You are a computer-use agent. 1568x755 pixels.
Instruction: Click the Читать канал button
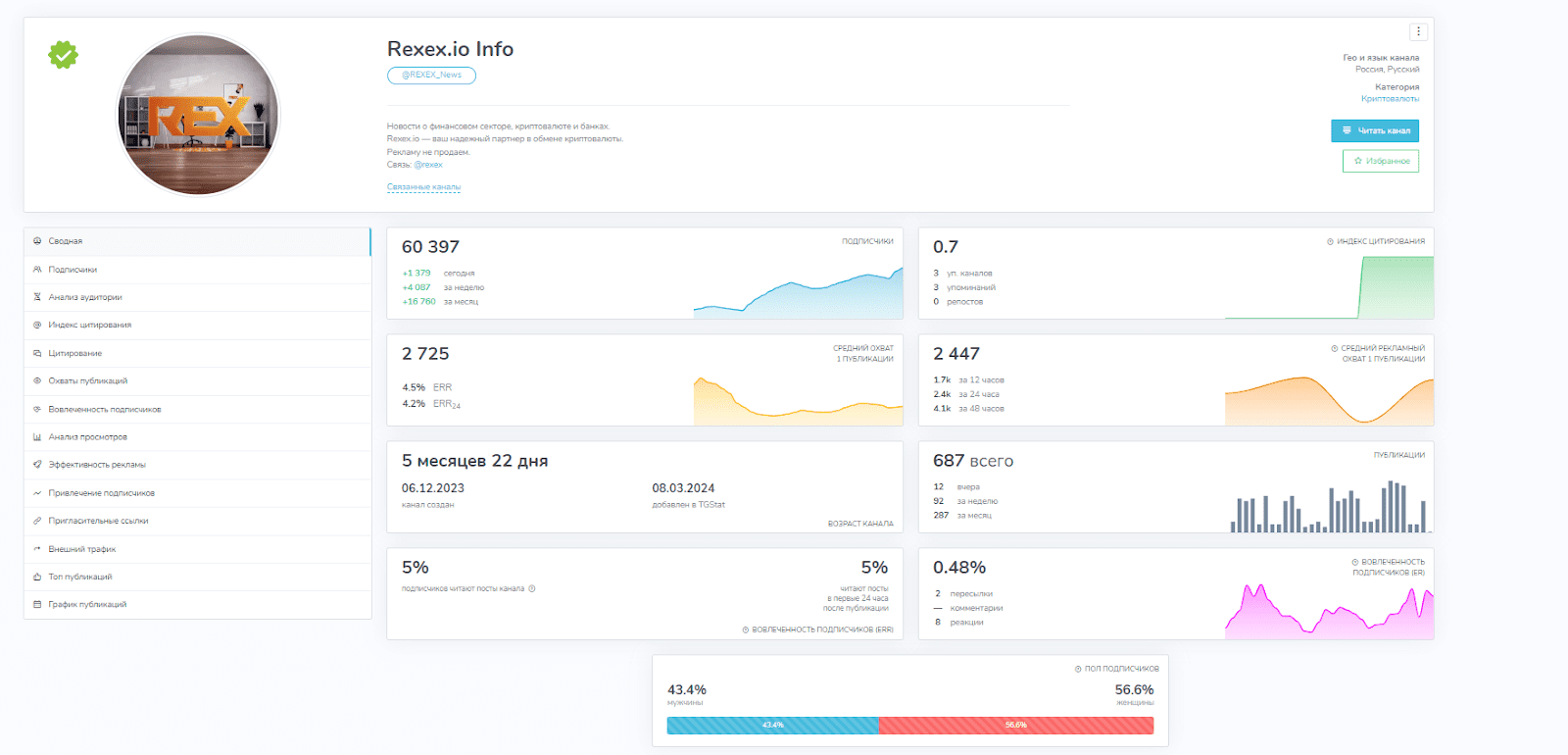click(x=1375, y=130)
